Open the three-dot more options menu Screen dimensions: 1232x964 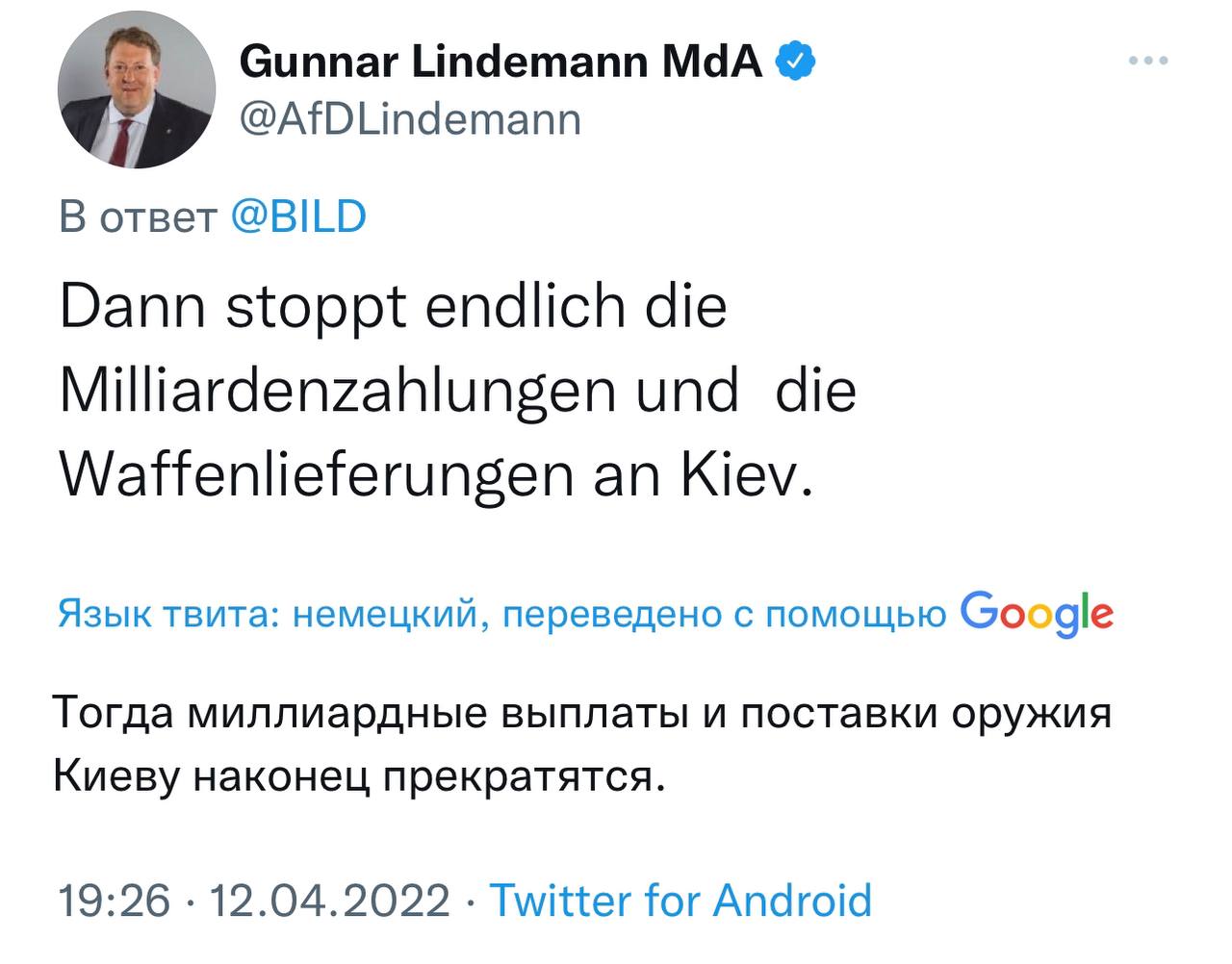1148,62
